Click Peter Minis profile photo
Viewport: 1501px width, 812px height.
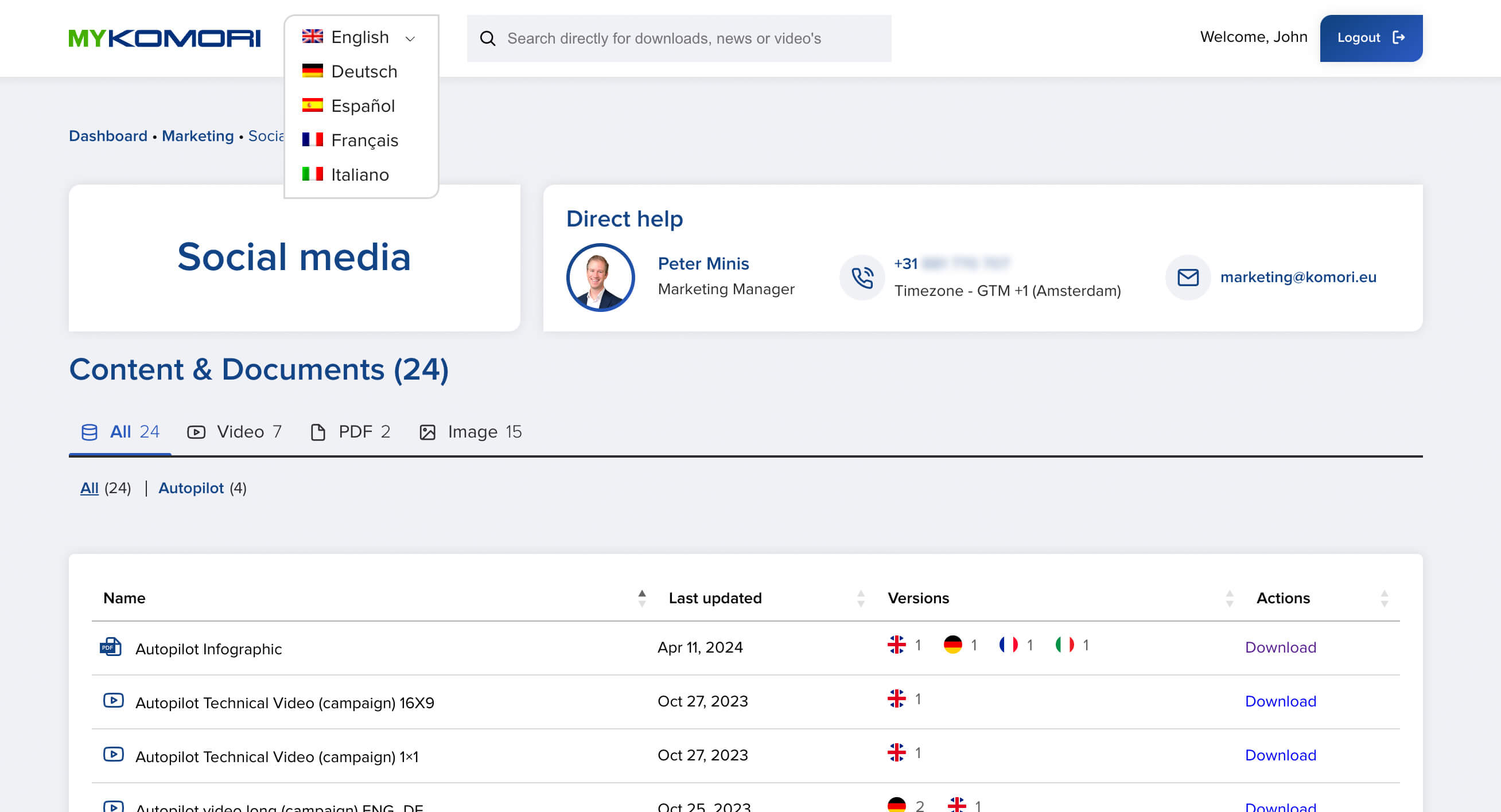pos(600,278)
